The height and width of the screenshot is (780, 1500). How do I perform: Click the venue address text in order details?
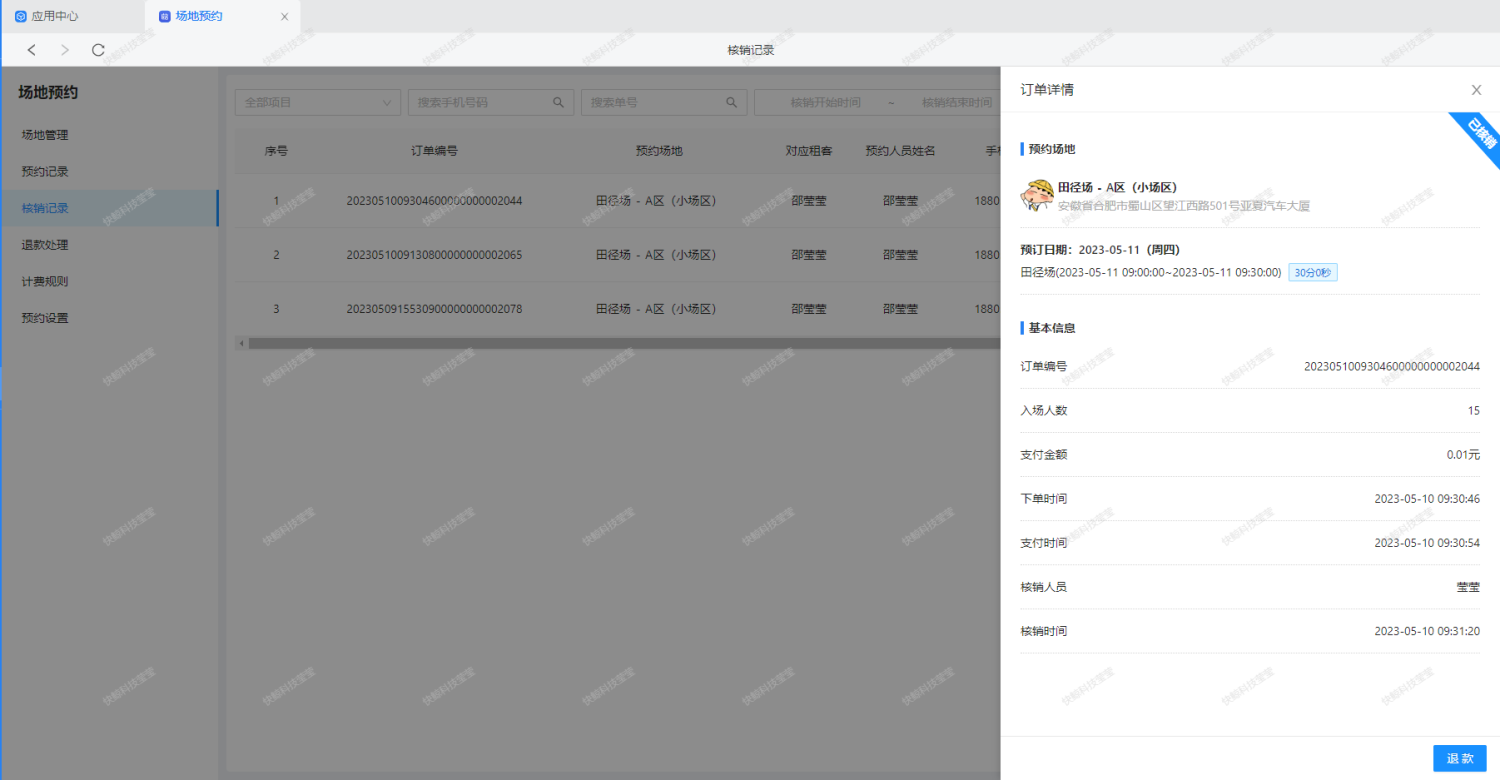click(1184, 206)
